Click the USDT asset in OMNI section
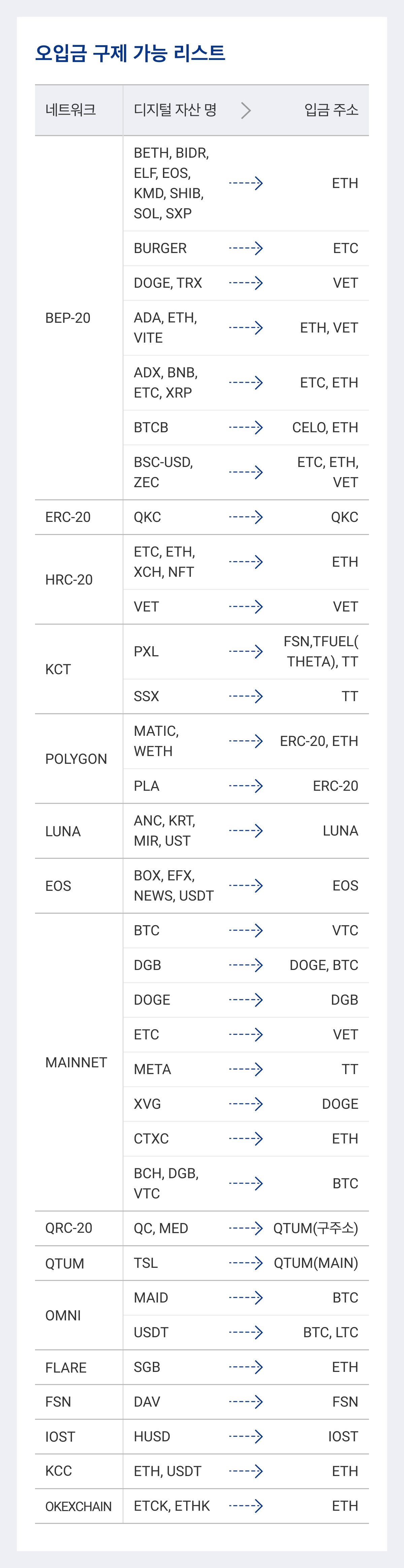This screenshot has height=1568, width=404. (x=151, y=1332)
